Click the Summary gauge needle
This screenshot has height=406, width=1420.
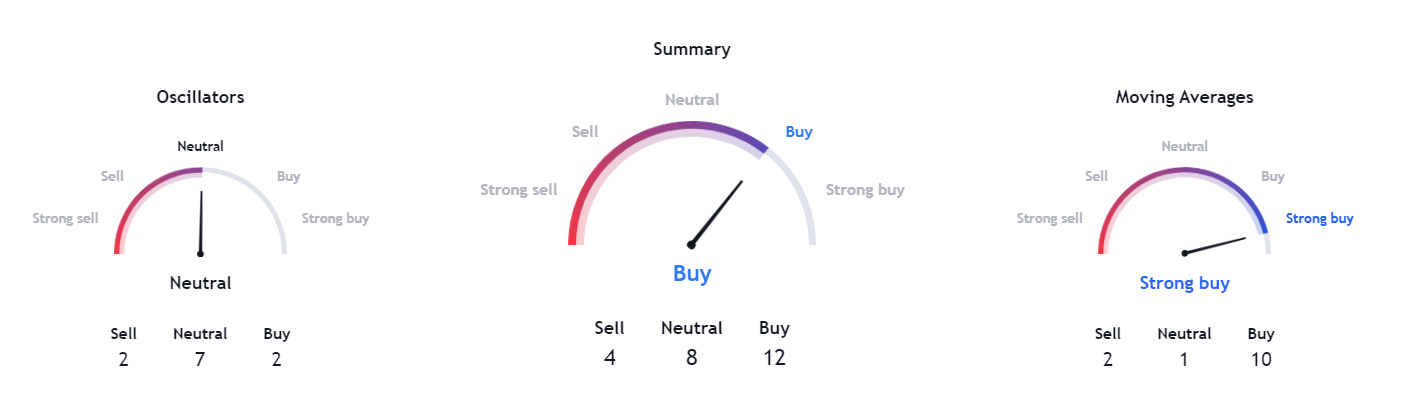[717, 213]
